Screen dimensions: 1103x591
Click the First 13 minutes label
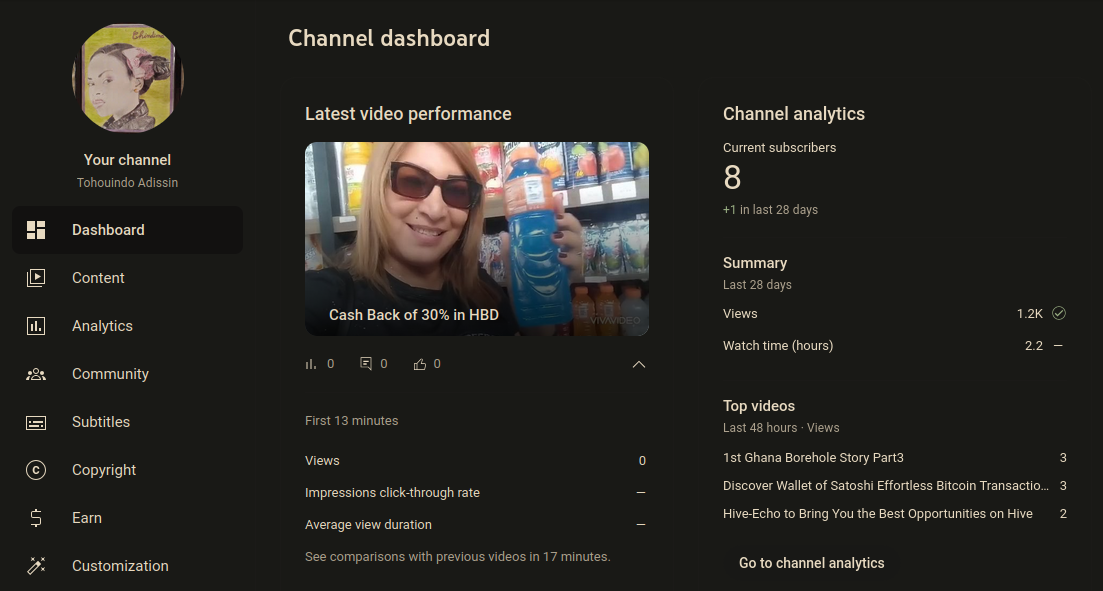[x=352, y=421]
